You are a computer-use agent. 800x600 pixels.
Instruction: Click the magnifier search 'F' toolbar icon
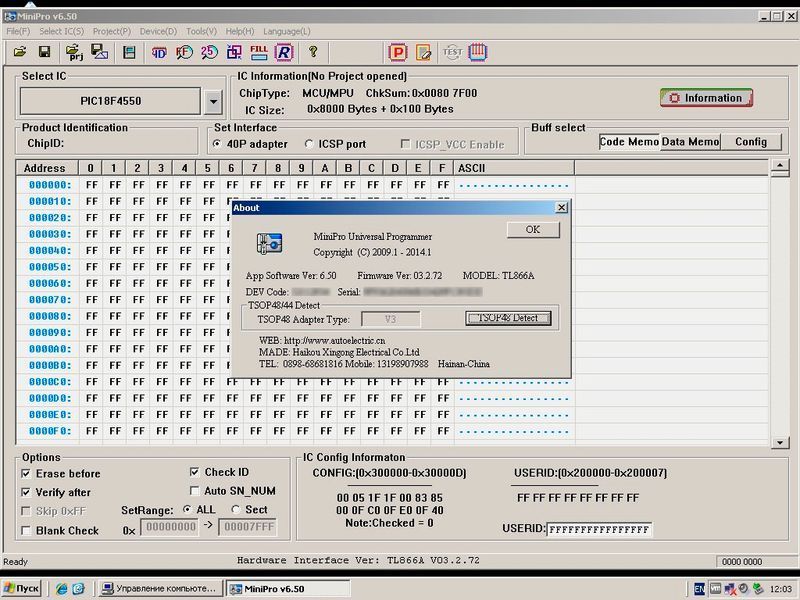point(184,52)
